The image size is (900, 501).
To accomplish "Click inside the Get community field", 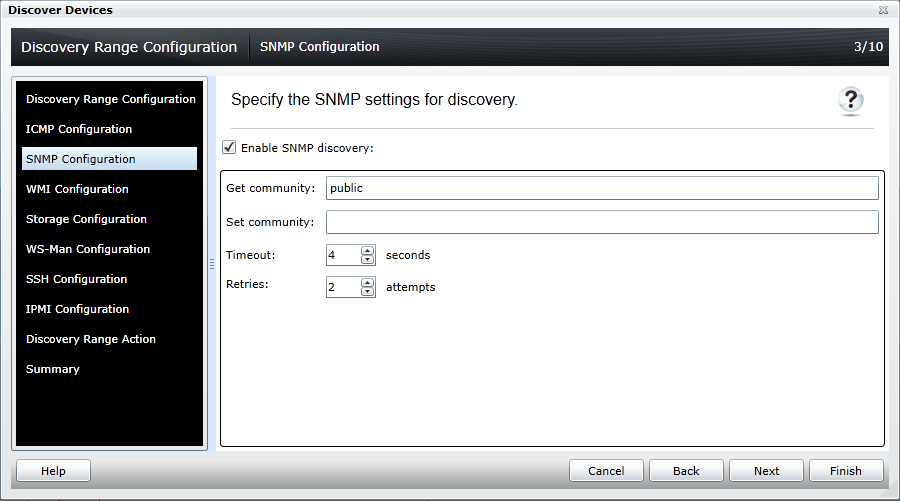I will coord(602,188).
